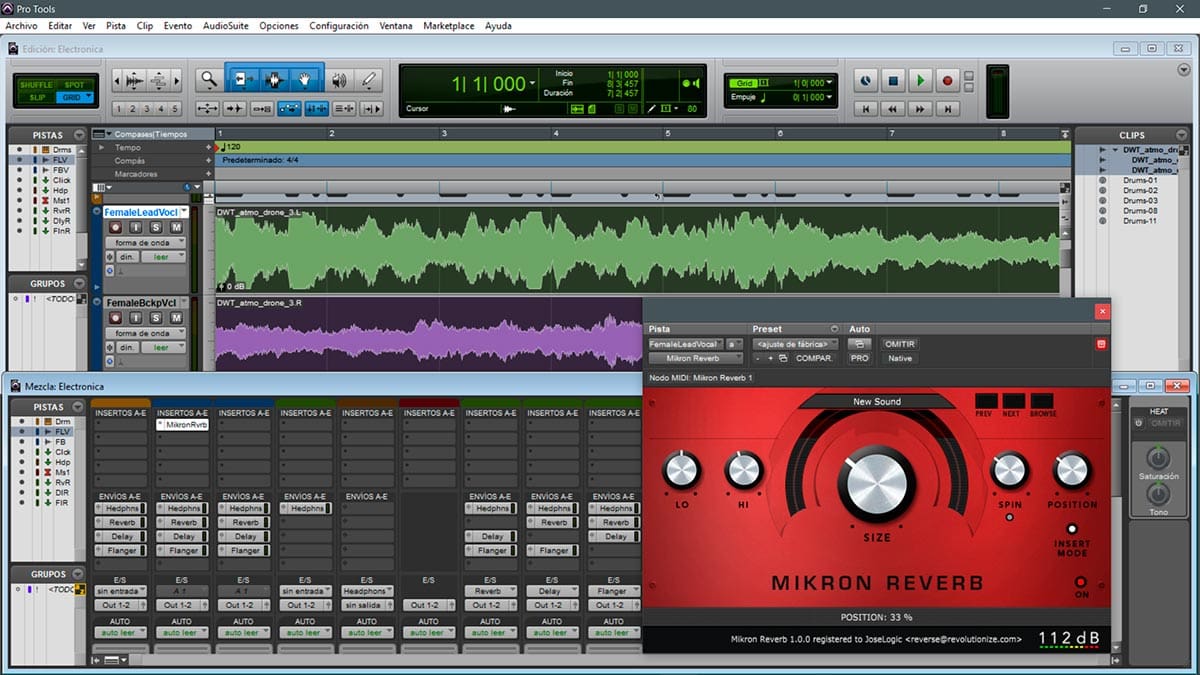Open the Ventana menu
This screenshot has width=1200, height=675.
pyautogui.click(x=396, y=26)
